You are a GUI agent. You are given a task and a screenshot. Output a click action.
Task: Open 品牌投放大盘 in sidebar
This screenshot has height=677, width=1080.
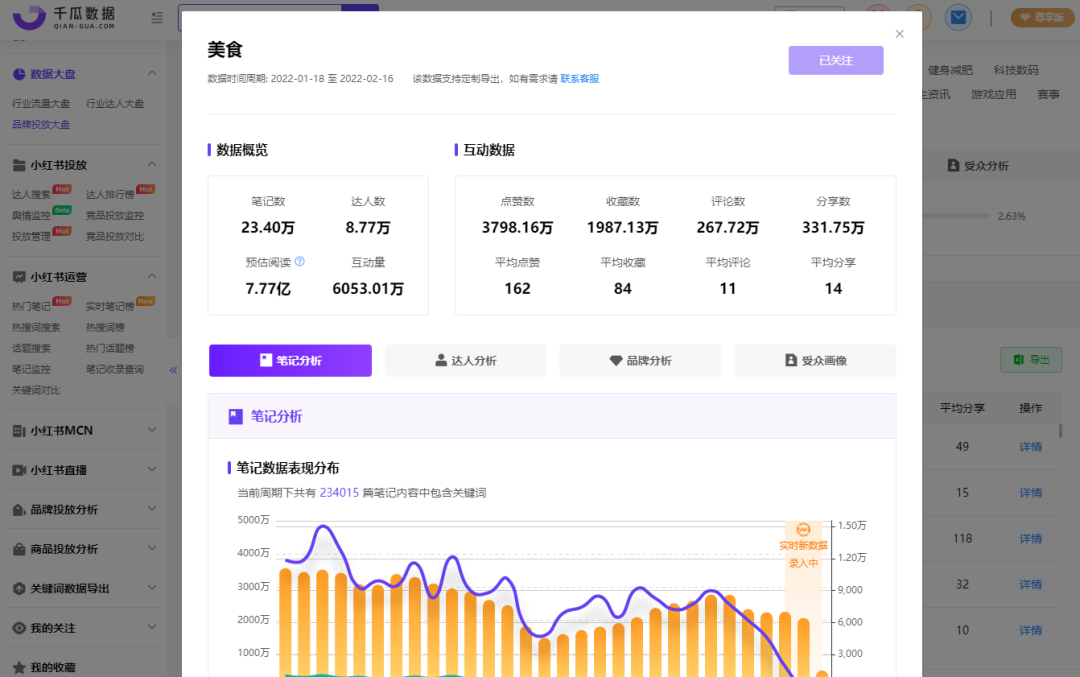(x=41, y=125)
